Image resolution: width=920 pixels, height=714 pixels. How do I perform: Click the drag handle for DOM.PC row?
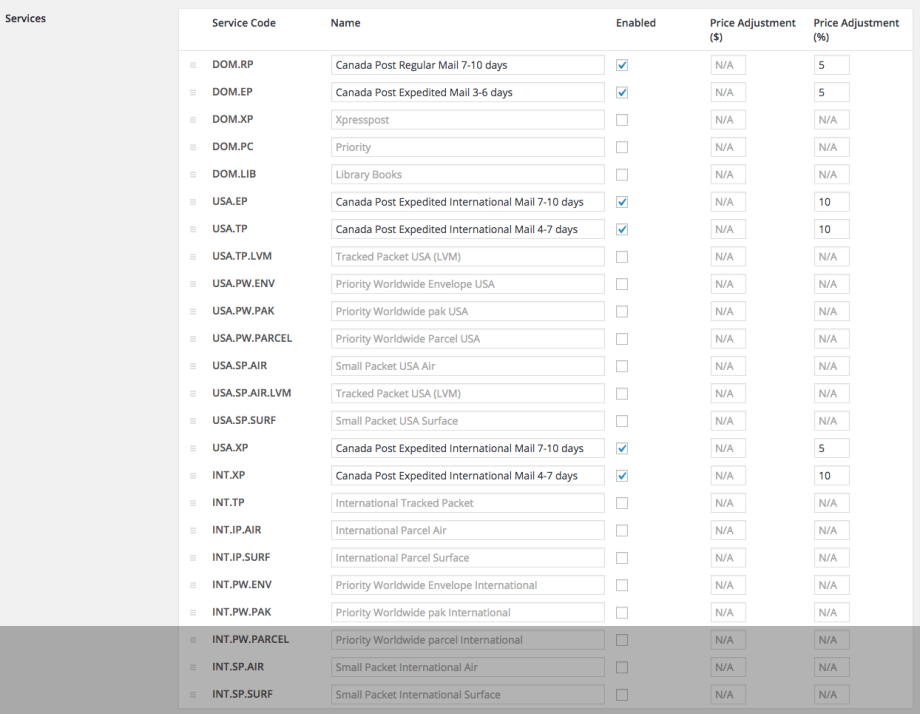tap(193, 147)
